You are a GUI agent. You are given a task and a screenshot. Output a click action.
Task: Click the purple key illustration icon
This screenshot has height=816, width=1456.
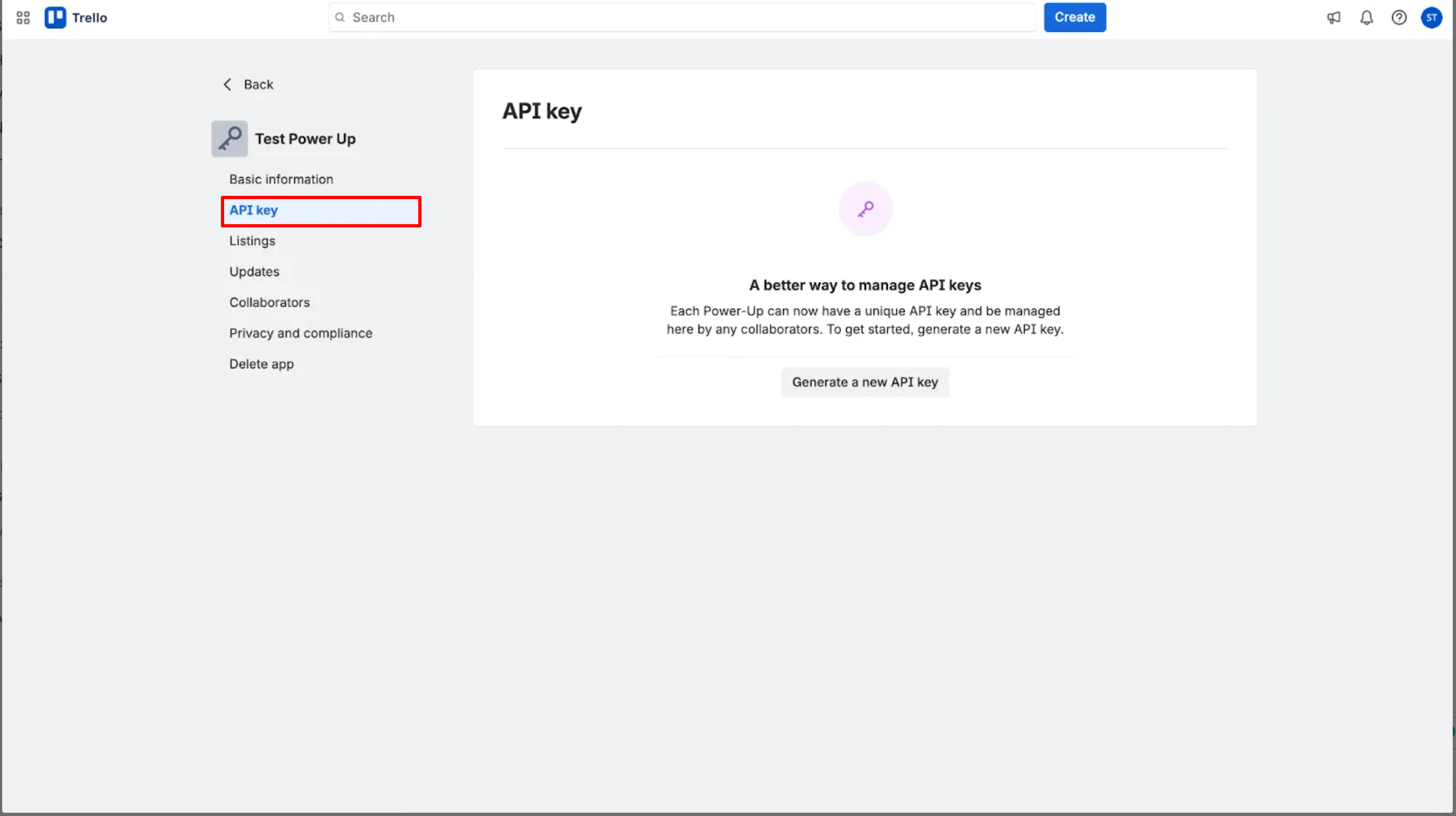[x=865, y=209]
